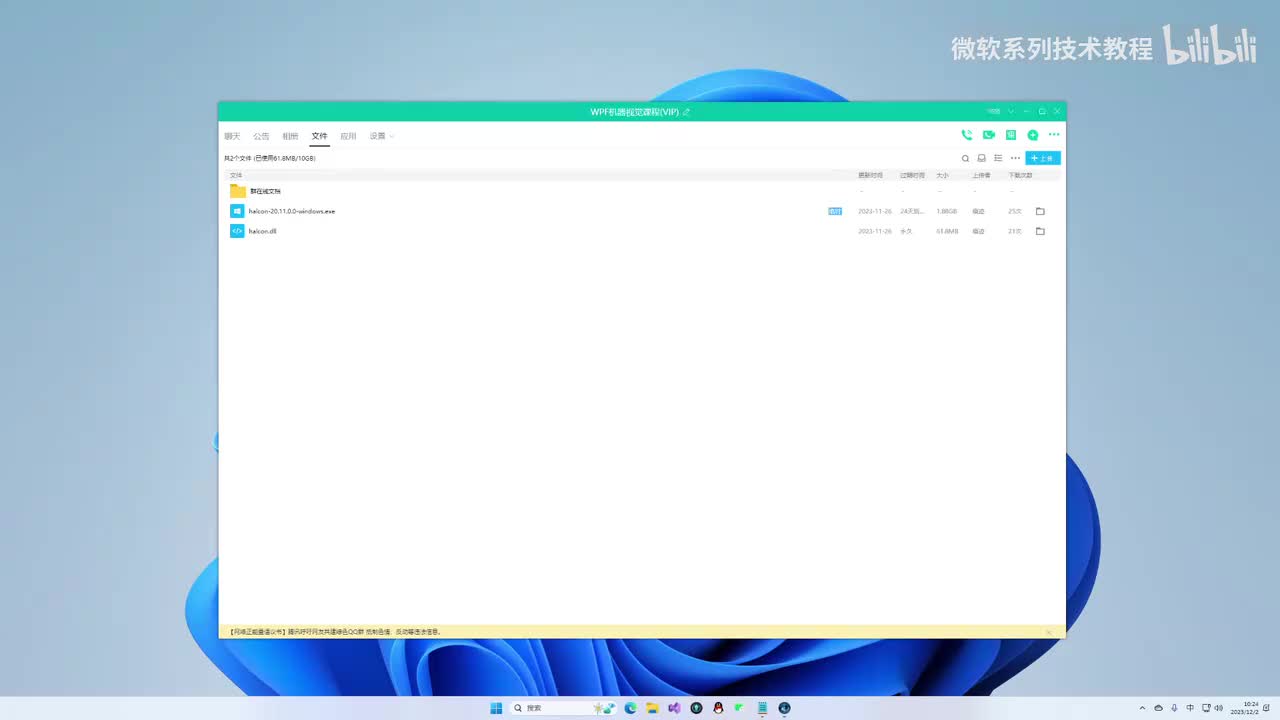Start a voice call in the group
This screenshot has width=1280, height=720.
[966, 135]
